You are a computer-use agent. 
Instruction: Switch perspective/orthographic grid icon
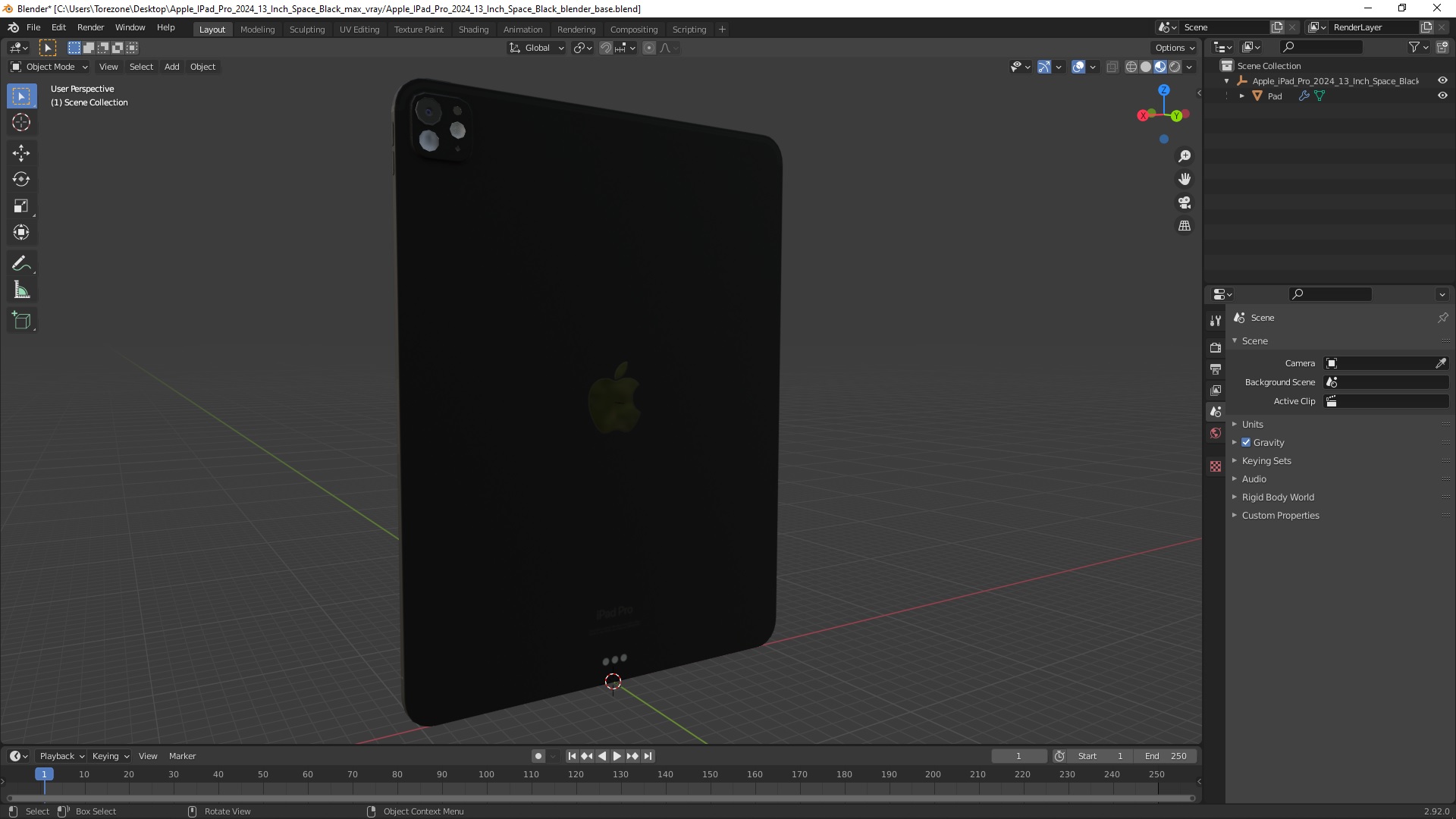(1185, 226)
